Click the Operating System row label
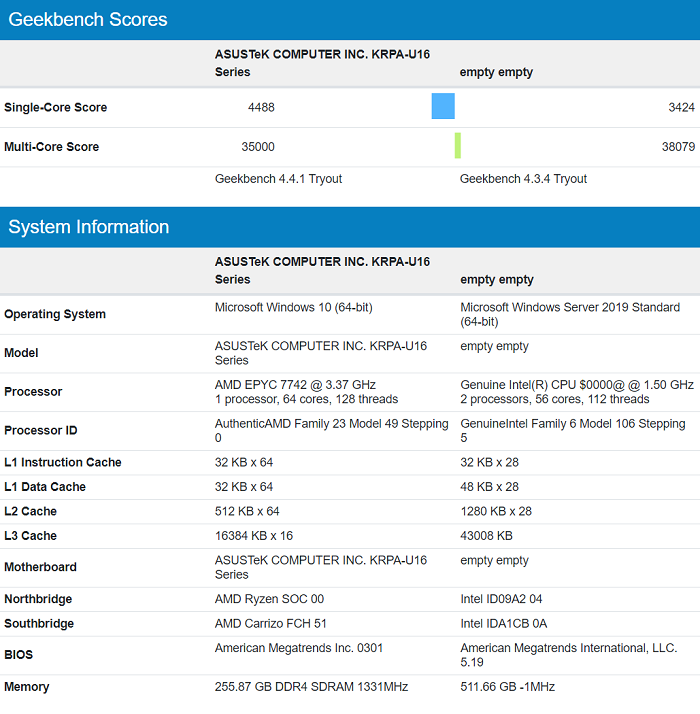 (x=55, y=314)
